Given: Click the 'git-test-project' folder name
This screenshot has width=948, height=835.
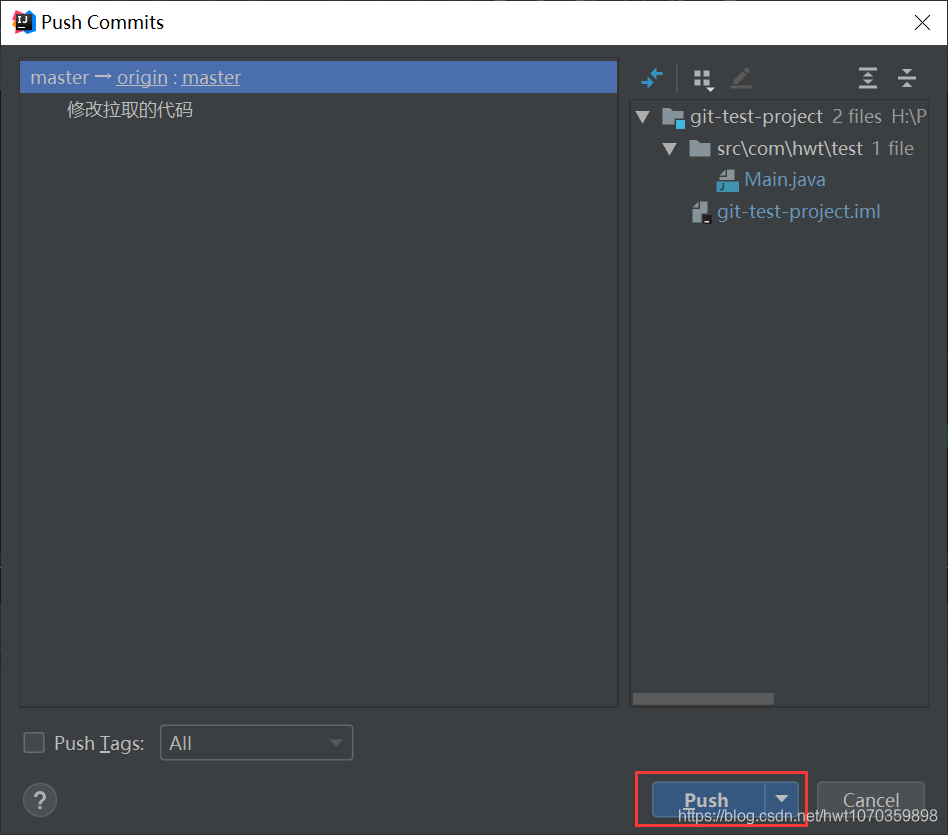Looking at the screenshot, I should click(756, 117).
